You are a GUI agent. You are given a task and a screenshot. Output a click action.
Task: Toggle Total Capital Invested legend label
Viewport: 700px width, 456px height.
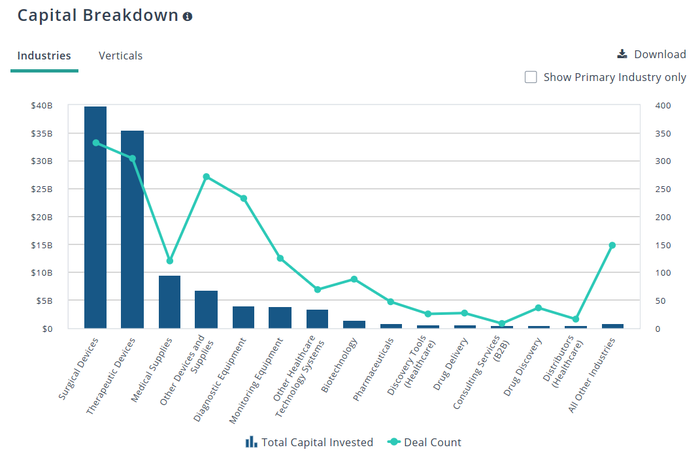(x=317, y=442)
